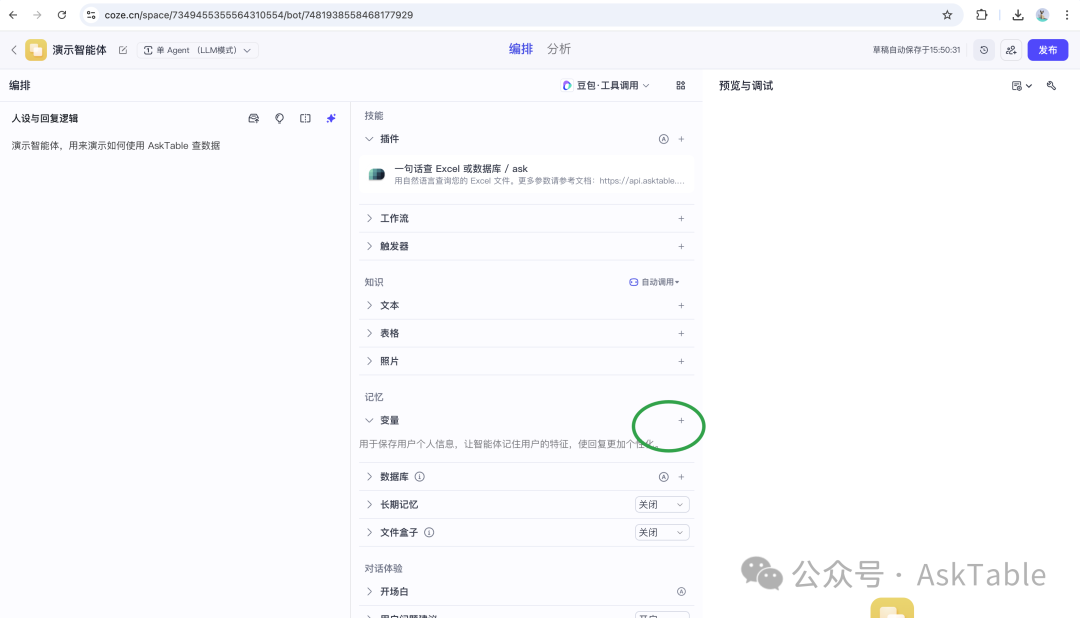This screenshot has height=618, width=1080.
Task: Click the AI prompt optimize sparkle icon
Action: [330, 118]
